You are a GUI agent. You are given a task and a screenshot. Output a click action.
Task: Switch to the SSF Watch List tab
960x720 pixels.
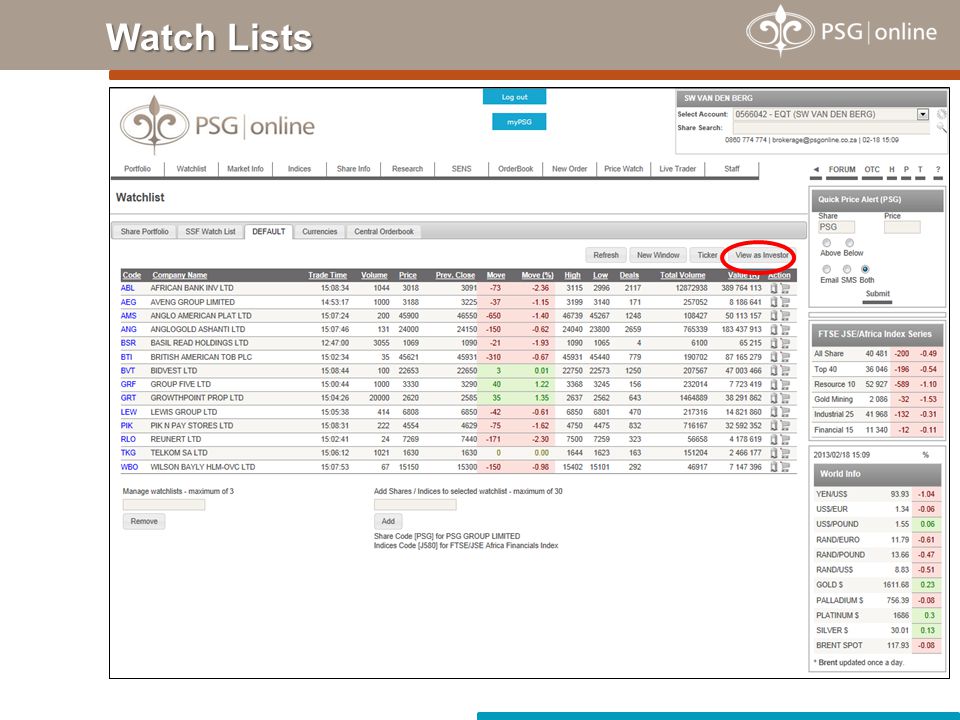point(210,231)
